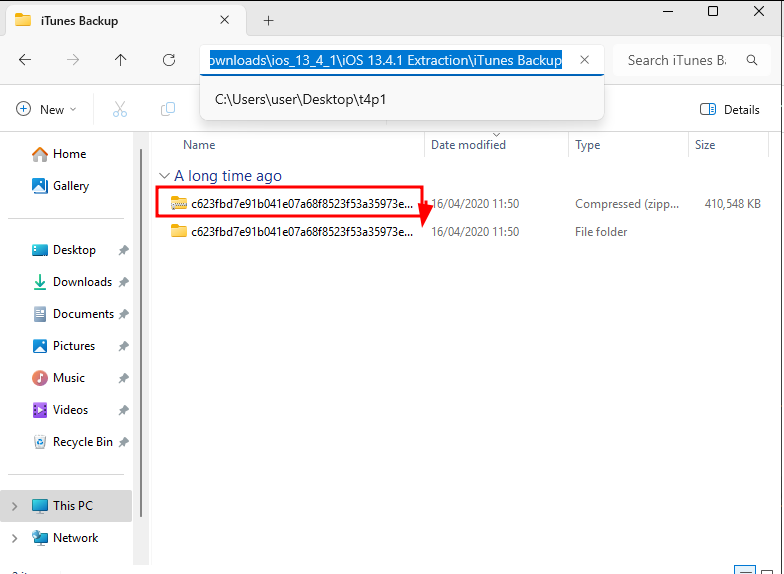Open Music quick access folder
This screenshot has width=784, height=574.
(x=58, y=378)
